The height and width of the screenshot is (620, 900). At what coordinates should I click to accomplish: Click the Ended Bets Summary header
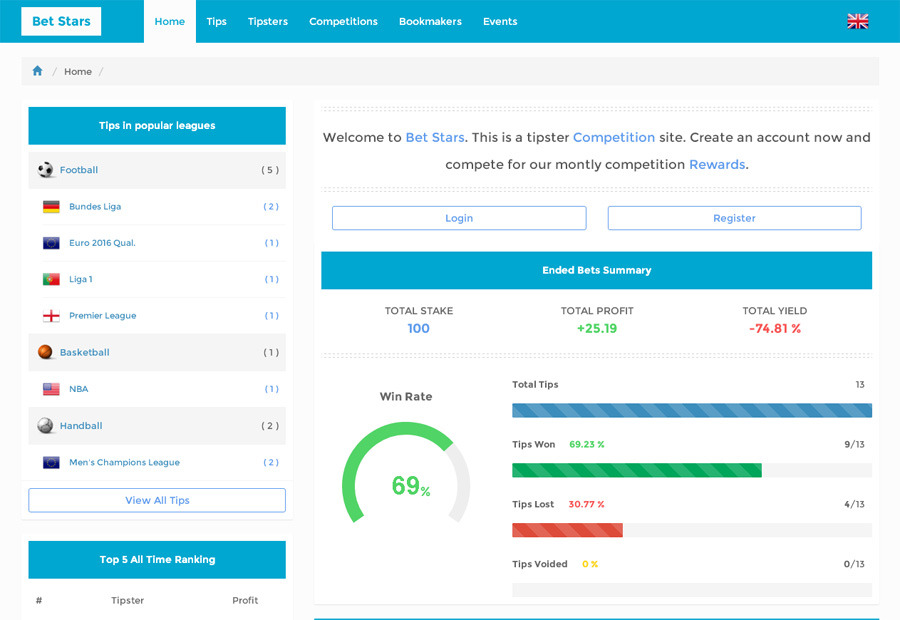[596, 270]
